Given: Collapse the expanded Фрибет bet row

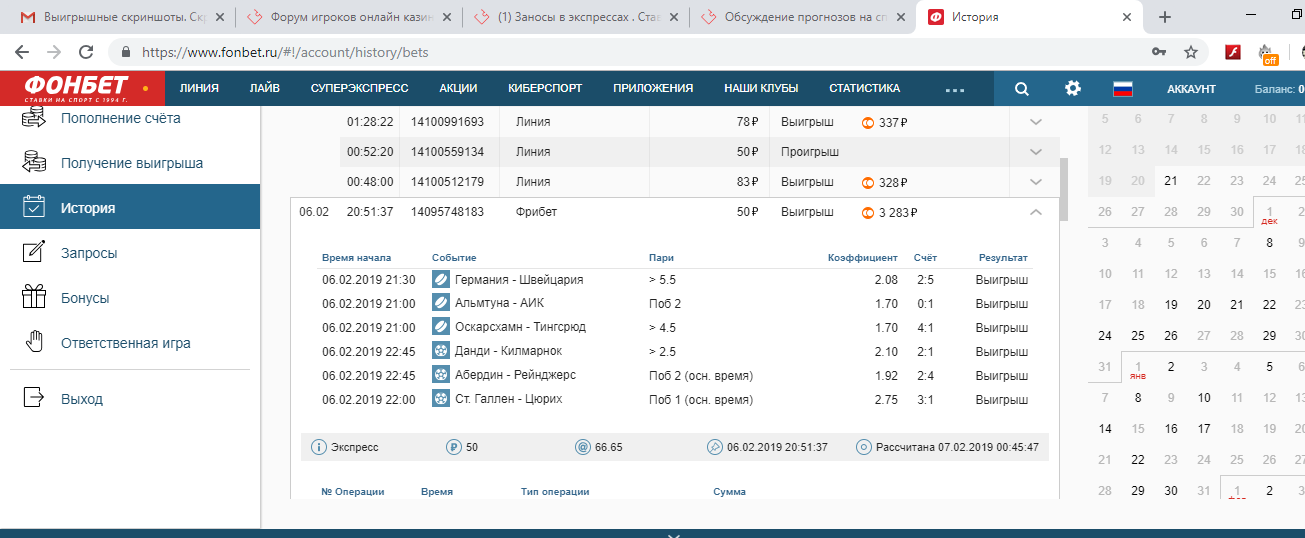Looking at the screenshot, I should tap(1036, 212).
